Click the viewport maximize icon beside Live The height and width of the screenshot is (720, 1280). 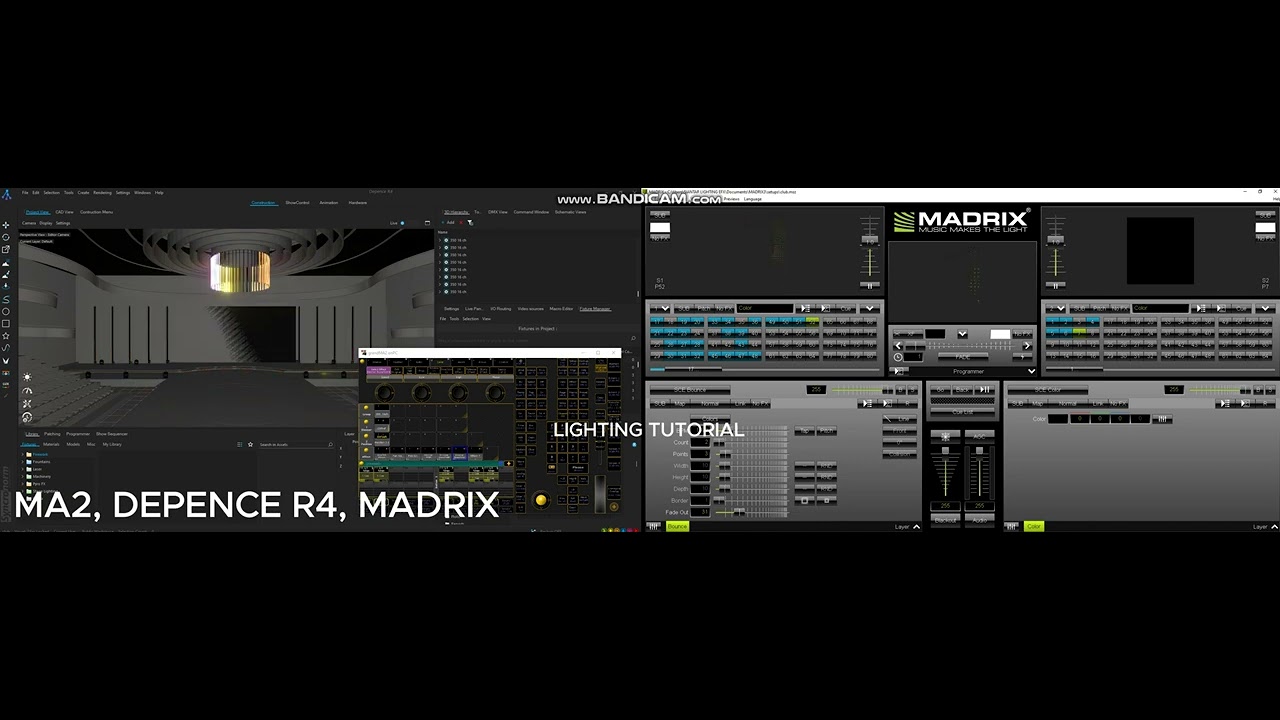(427, 223)
